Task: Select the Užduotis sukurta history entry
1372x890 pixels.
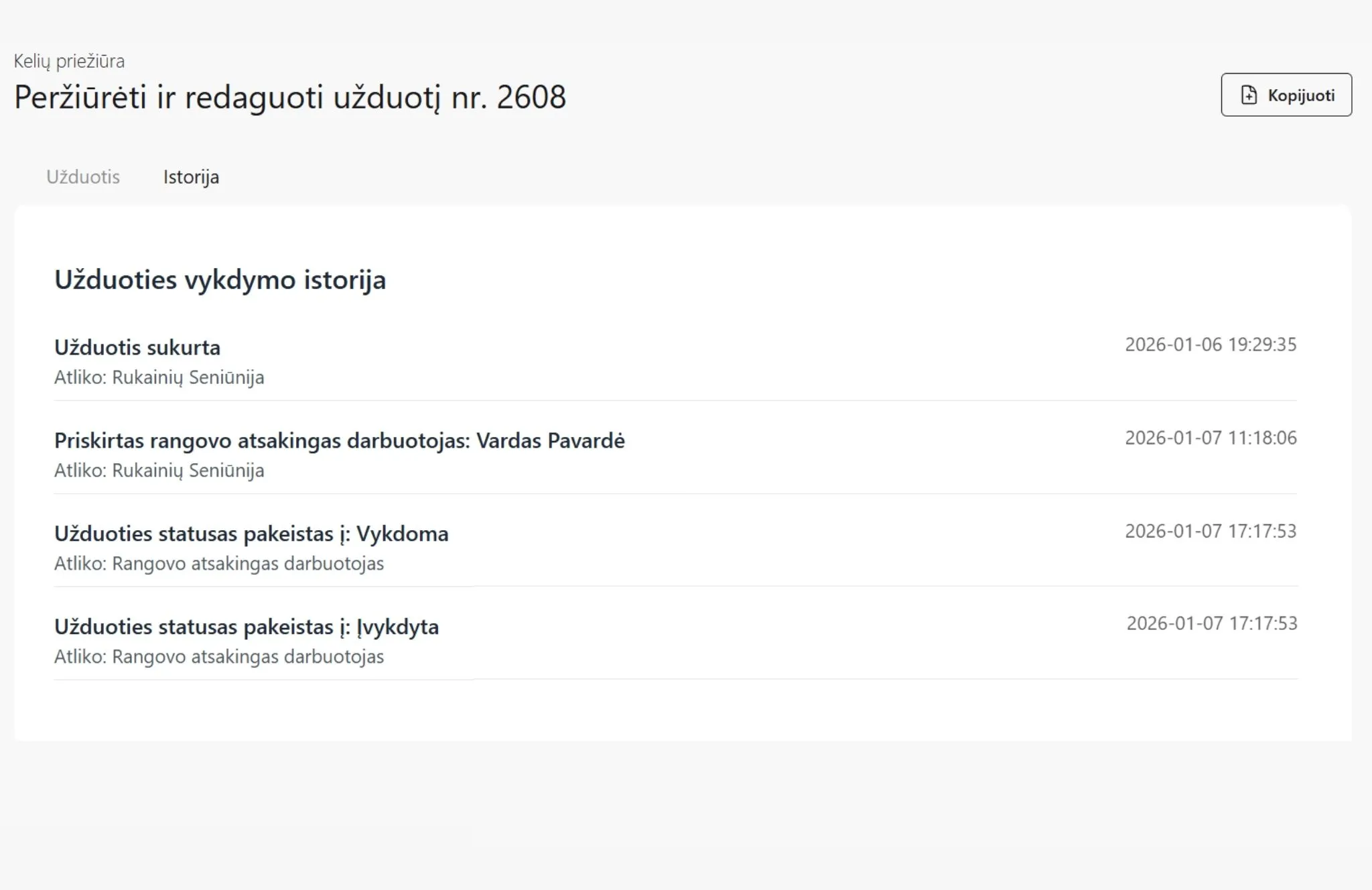Action: tap(137, 347)
